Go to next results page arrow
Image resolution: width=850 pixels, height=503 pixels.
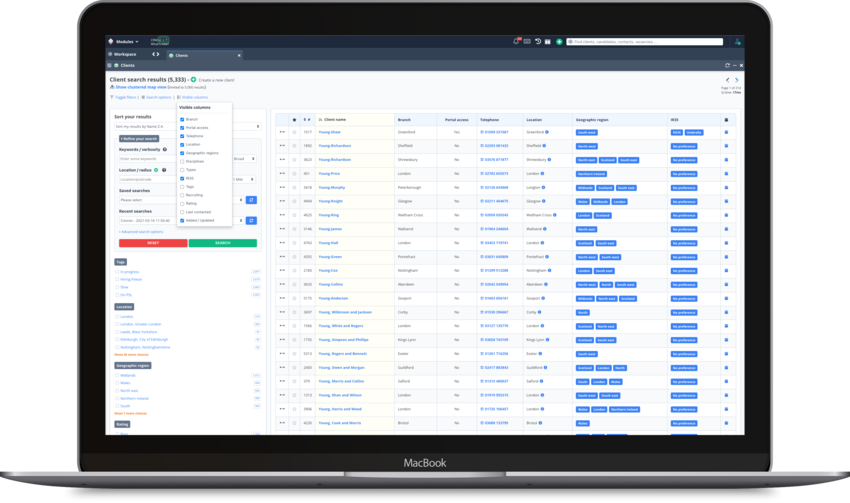736,80
